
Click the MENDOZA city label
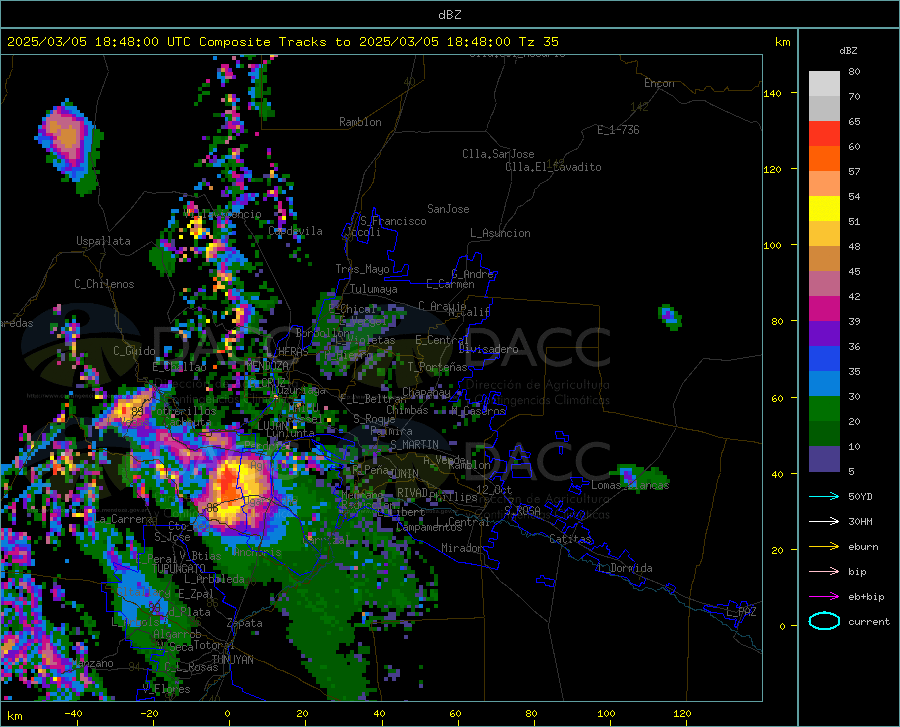pos(267,365)
